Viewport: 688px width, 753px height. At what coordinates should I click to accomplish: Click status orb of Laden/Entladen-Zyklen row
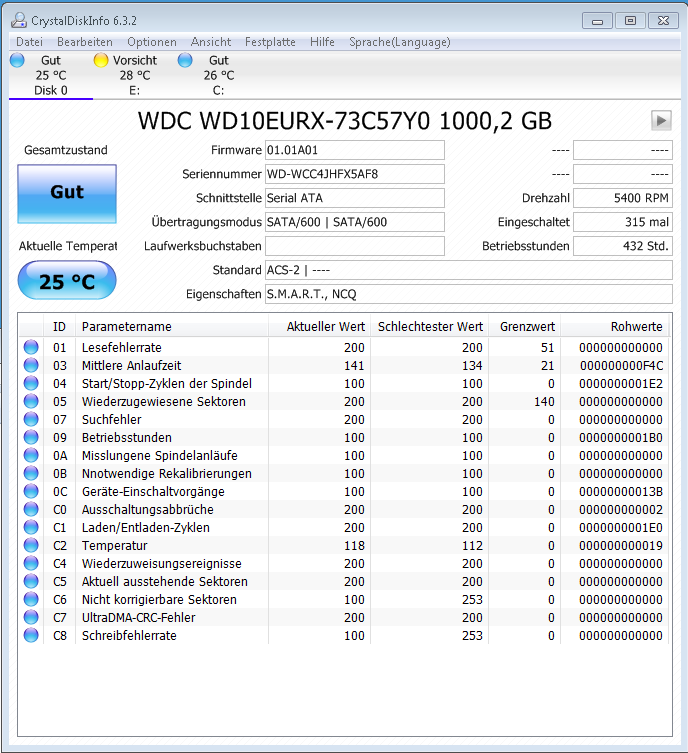point(31,527)
